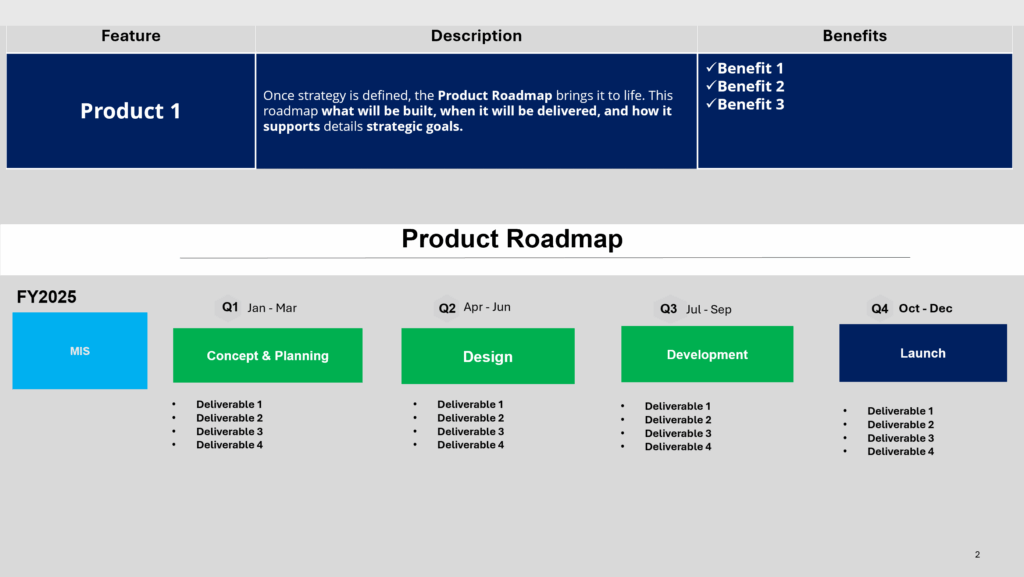Screen dimensions: 1024x577
Task: Click the Q1 quarter badge
Action: (230, 308)
